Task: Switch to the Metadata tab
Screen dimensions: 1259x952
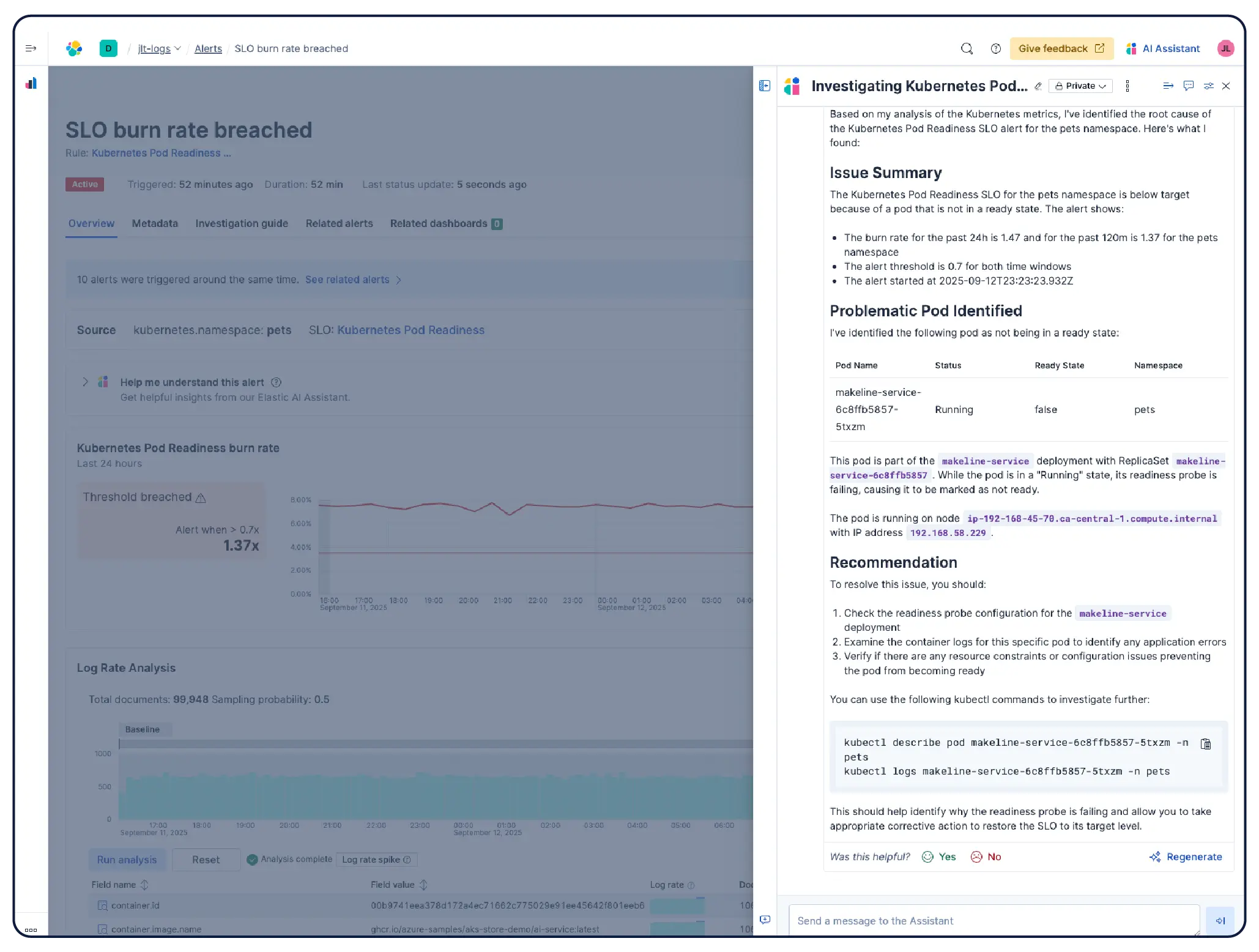Action: [x=155, y=223]
